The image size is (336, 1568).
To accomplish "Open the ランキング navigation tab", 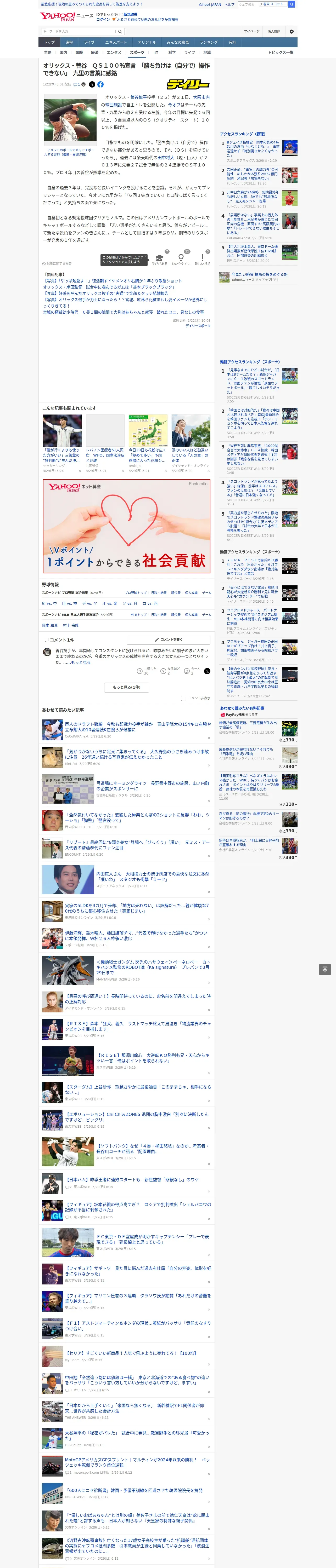I will (x=209, y=43).
